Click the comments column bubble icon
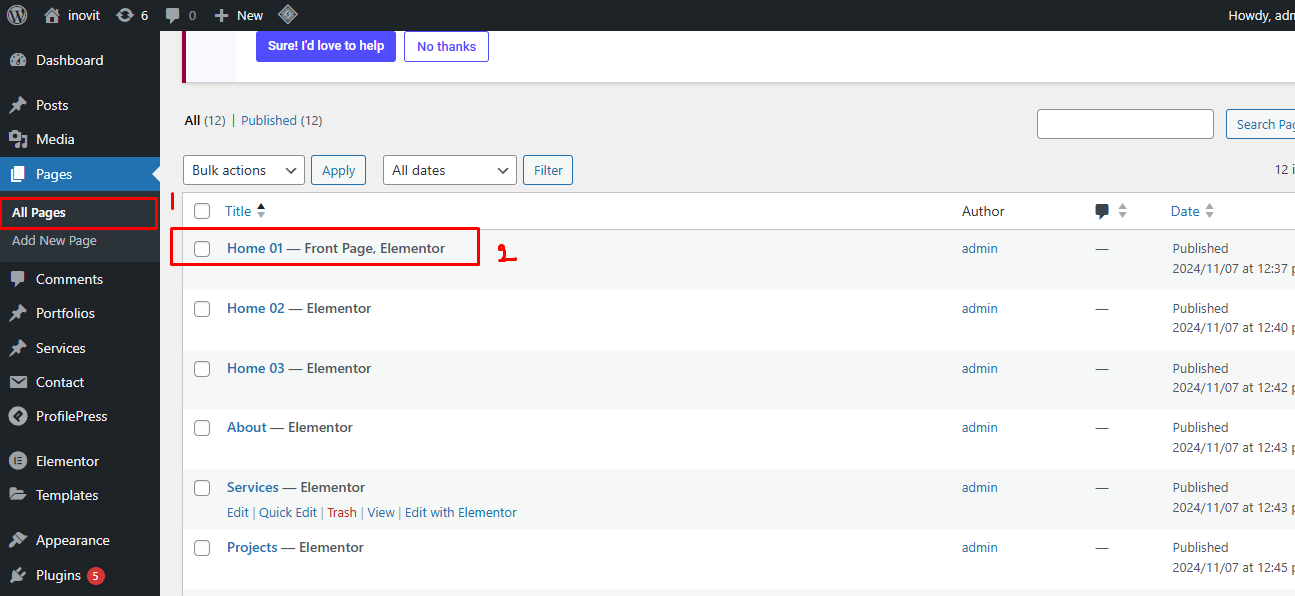The height and width of the screenshot is (596, 1295). tap(1102, 211)
